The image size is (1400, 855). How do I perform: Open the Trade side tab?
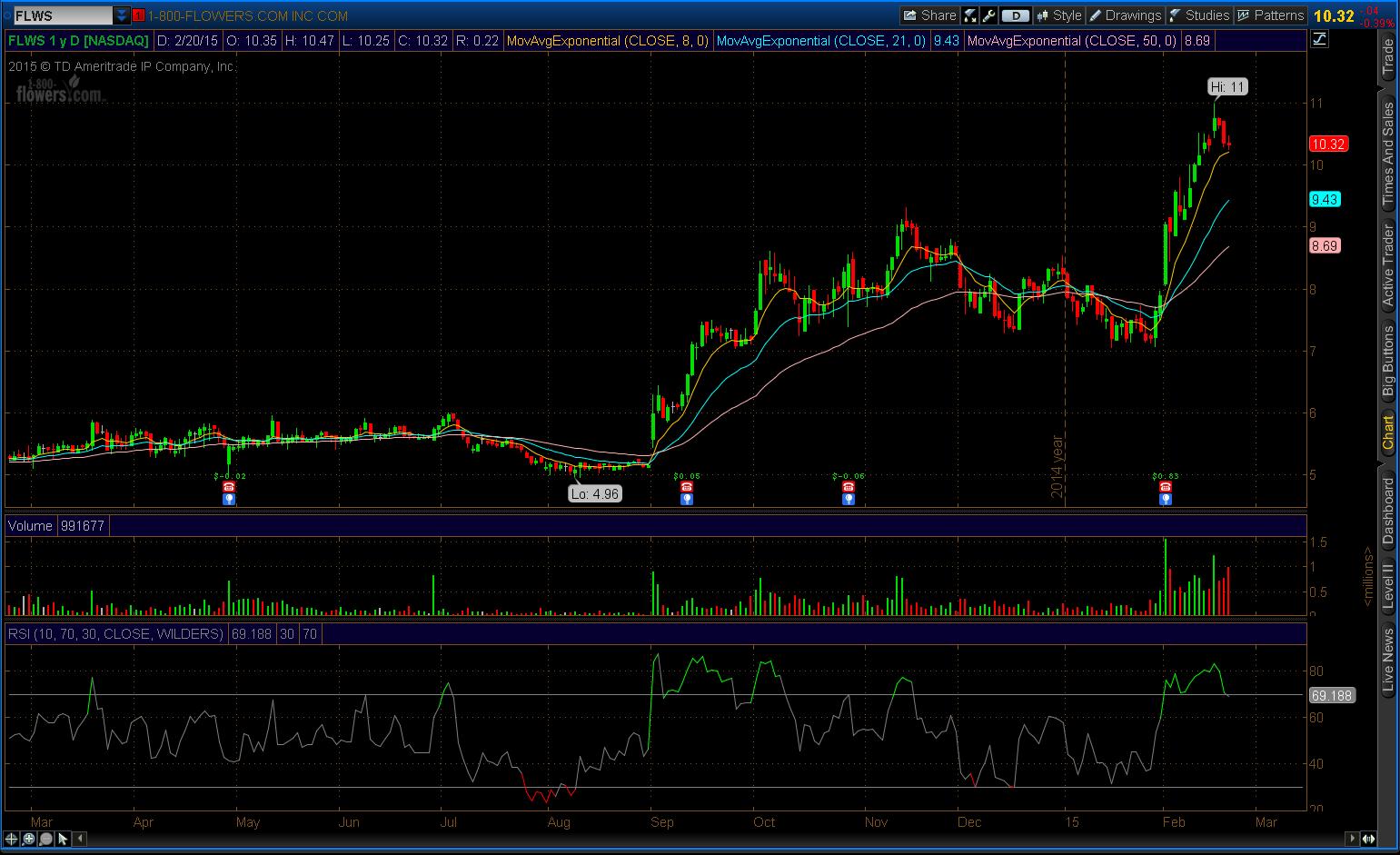(x=1387, y=56)
